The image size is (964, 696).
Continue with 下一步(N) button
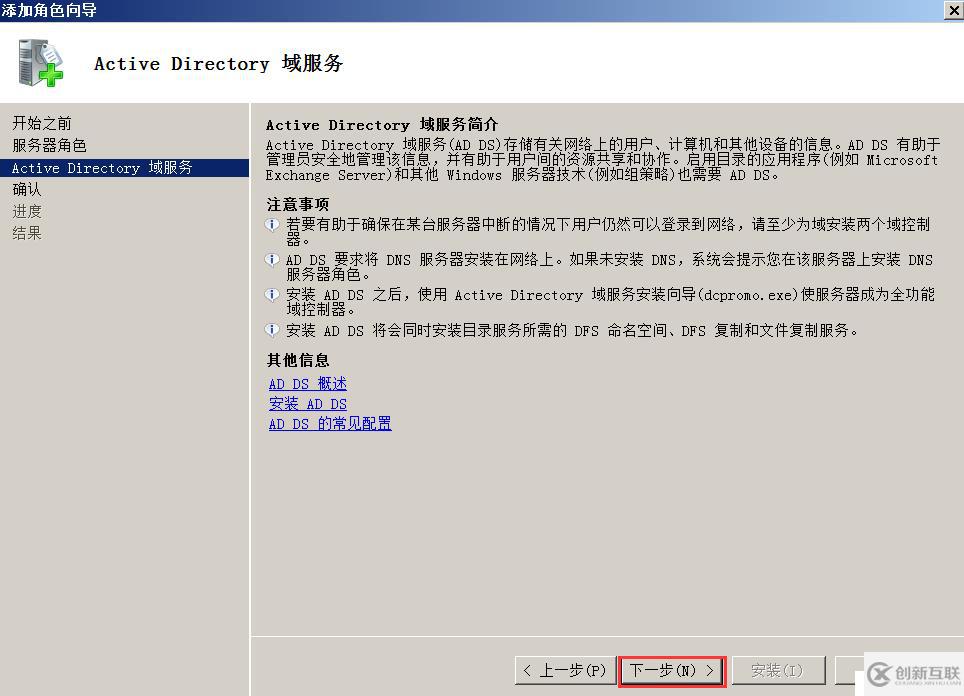pyautogui.click(x=672, y=671)
